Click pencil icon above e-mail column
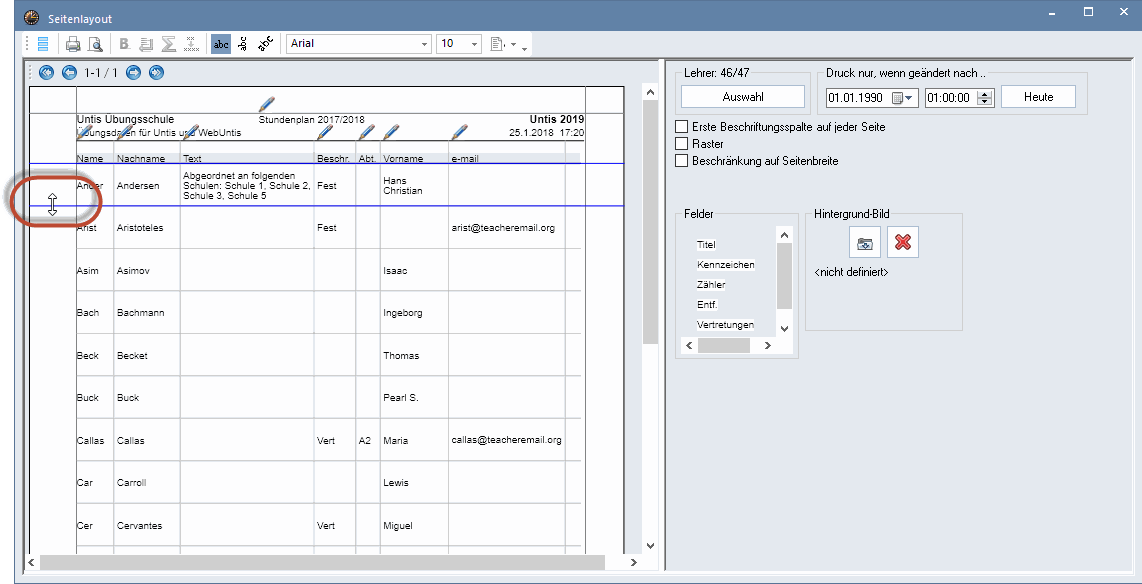This screenshot has height=584, width=1142. click(460, 132)
